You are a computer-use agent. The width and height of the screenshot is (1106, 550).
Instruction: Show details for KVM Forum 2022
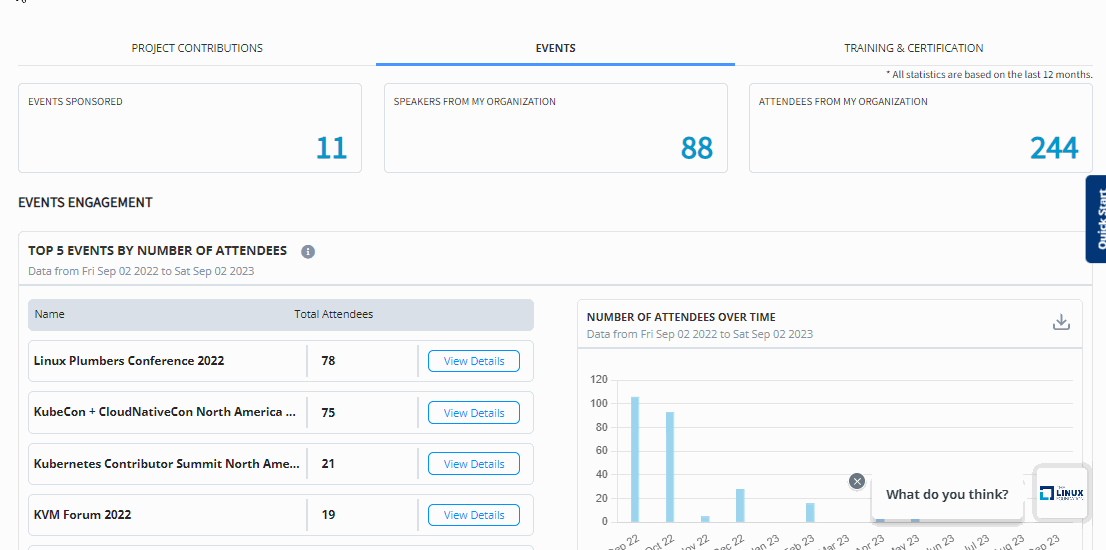[473, 515]
